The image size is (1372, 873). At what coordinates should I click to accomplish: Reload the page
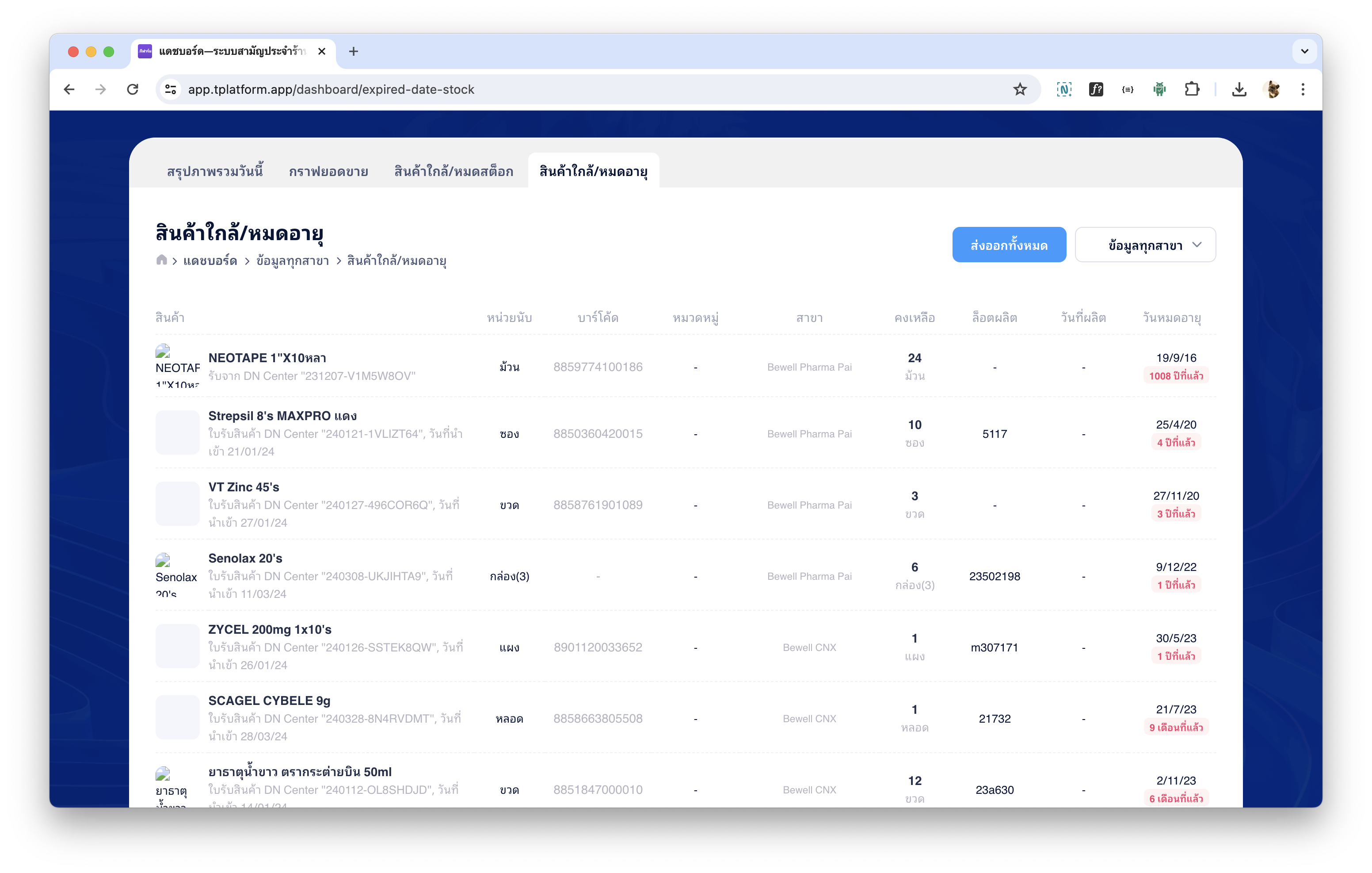133,89
